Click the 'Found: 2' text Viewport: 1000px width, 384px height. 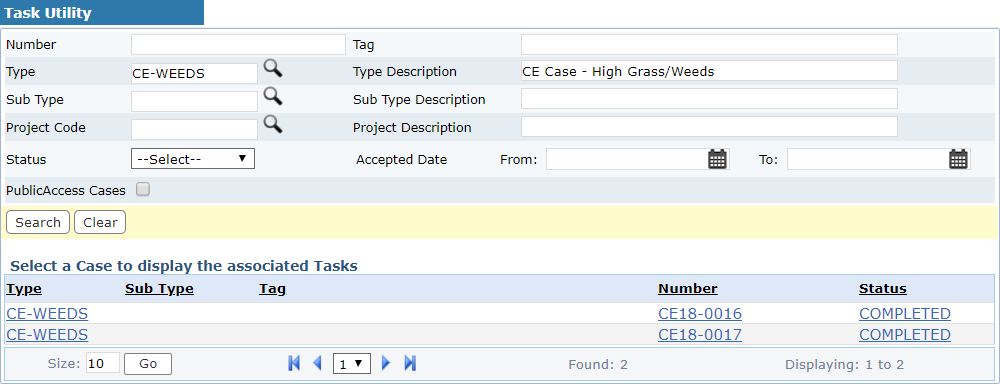click(598, 365)
